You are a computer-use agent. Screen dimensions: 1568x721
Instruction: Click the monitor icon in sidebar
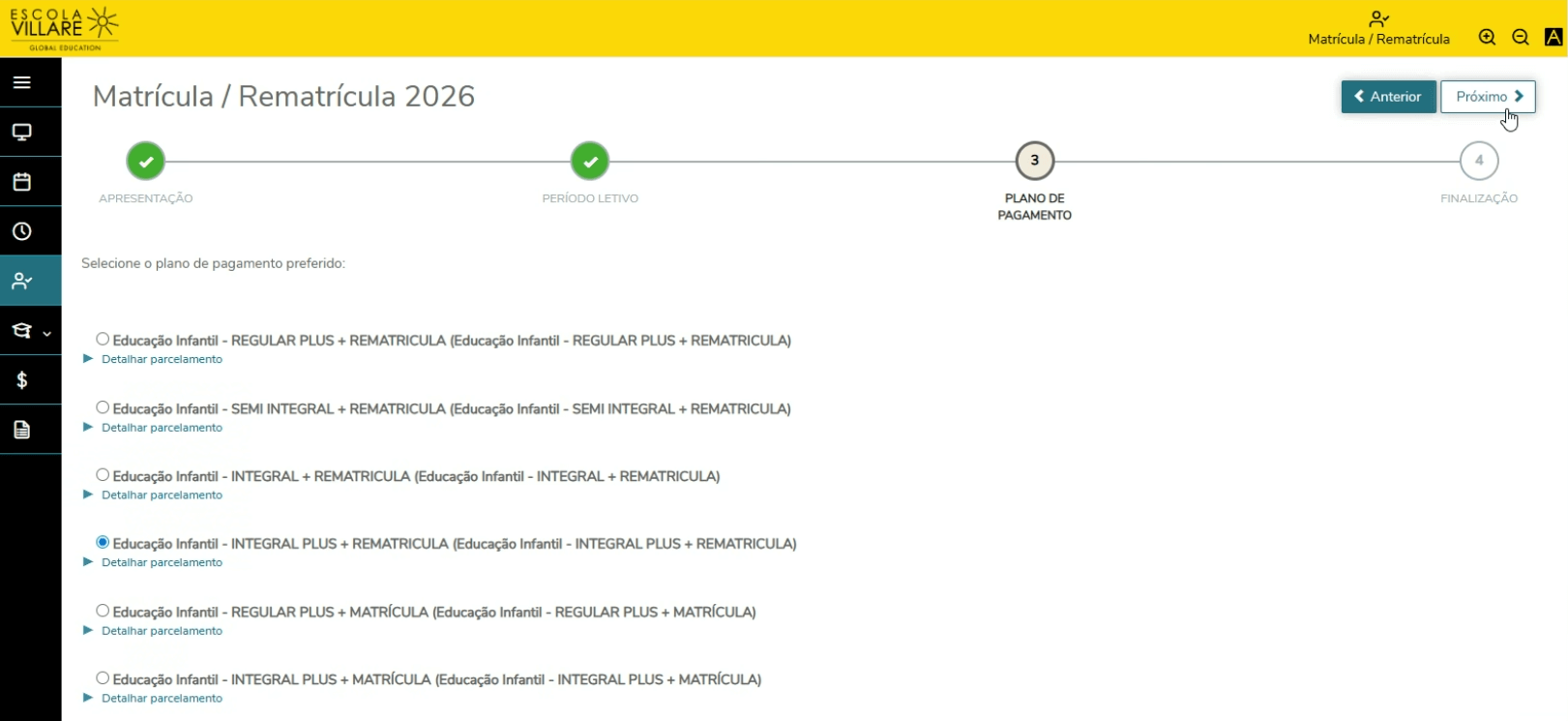point(22,133)
